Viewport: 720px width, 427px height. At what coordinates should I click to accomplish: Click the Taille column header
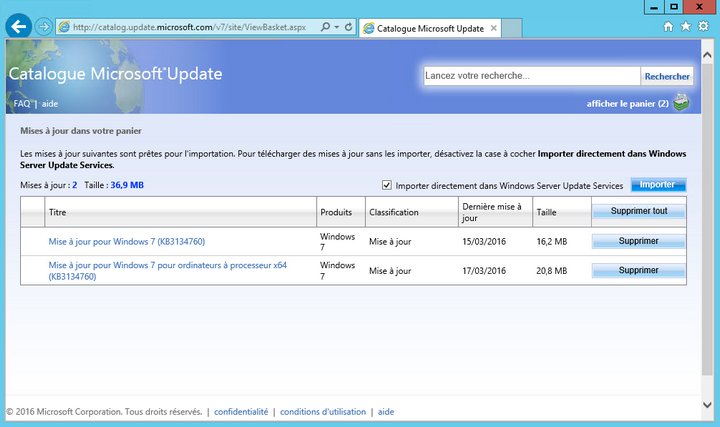click(562, 212)
